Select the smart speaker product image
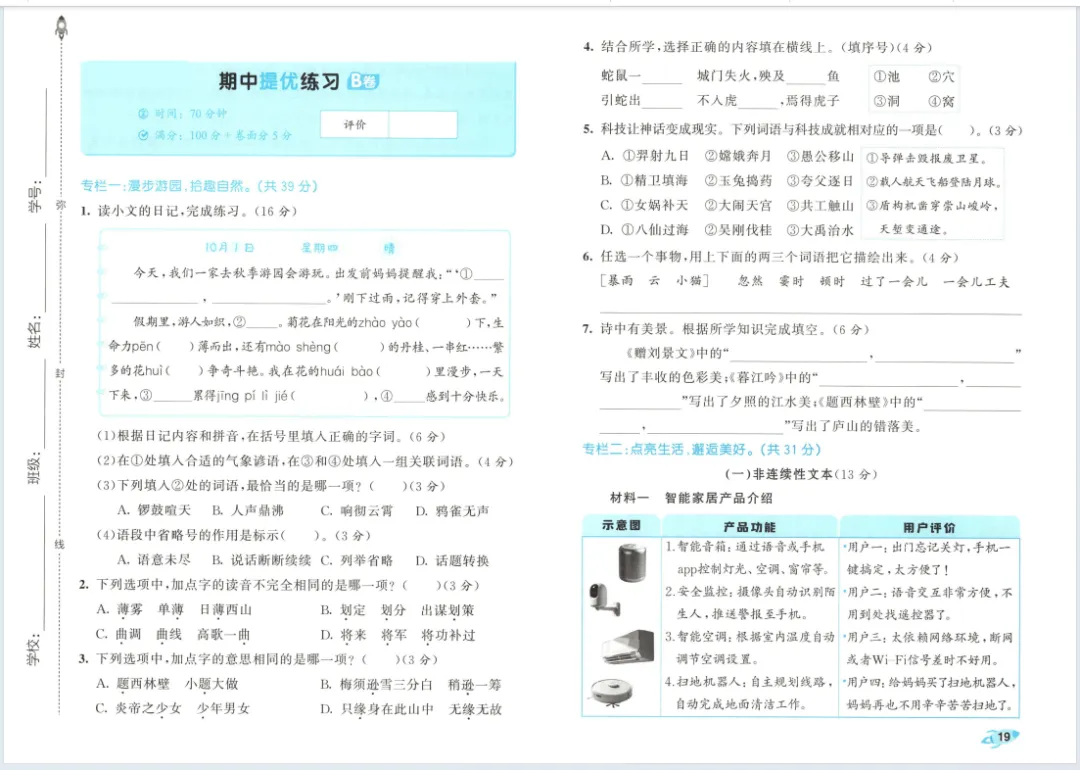The width and height of the screenshot is (1080, 770). tap(632, 562)
